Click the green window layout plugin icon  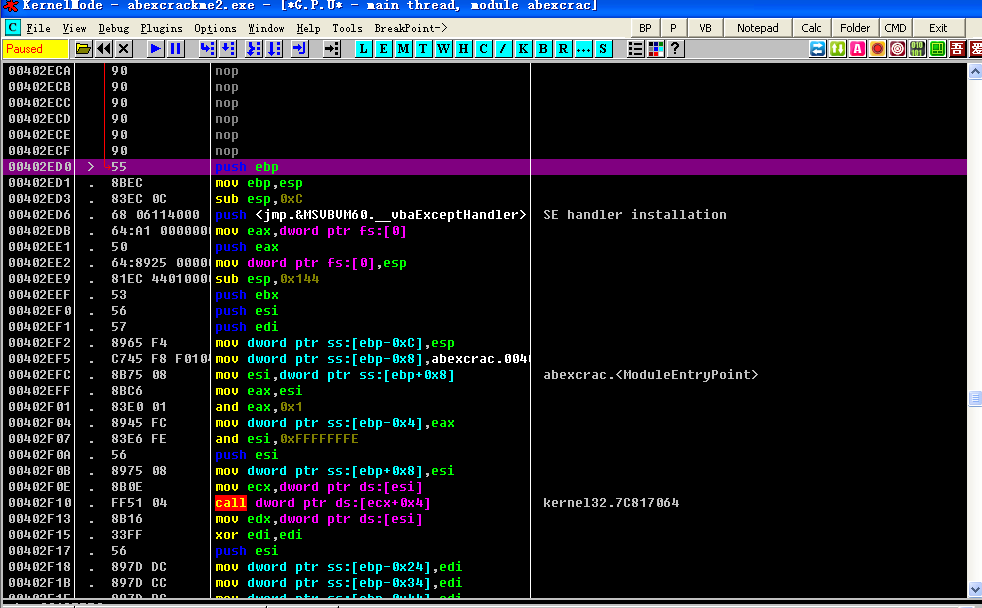click(938, 49)
